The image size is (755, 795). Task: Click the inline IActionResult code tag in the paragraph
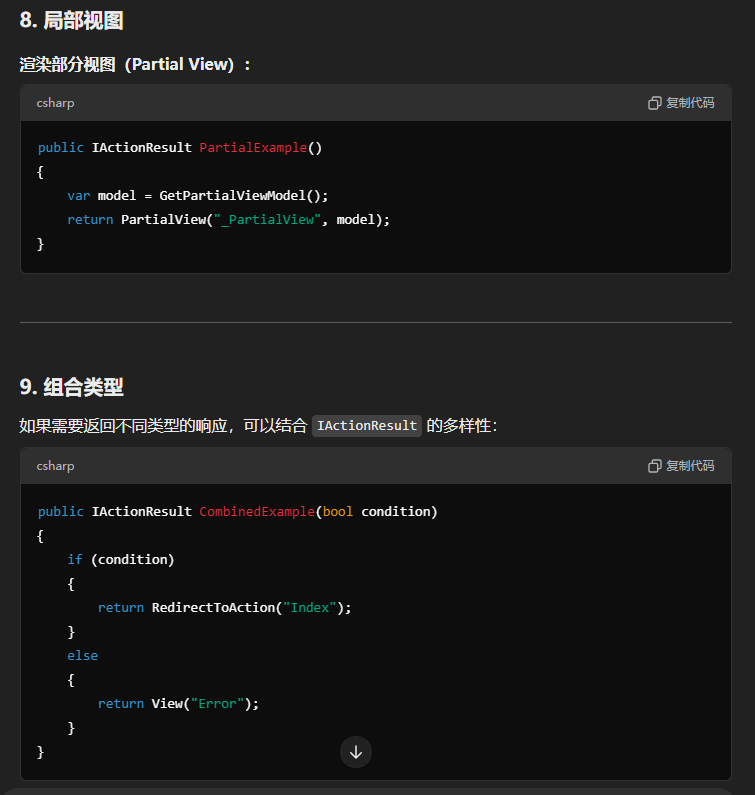point(367,426)
